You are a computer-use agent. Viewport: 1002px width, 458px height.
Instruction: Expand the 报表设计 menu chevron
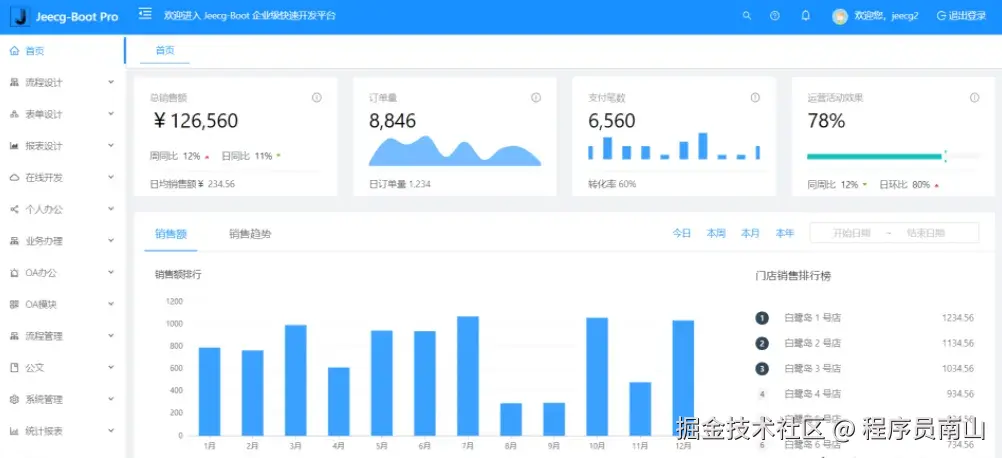[x=111, y=146]
